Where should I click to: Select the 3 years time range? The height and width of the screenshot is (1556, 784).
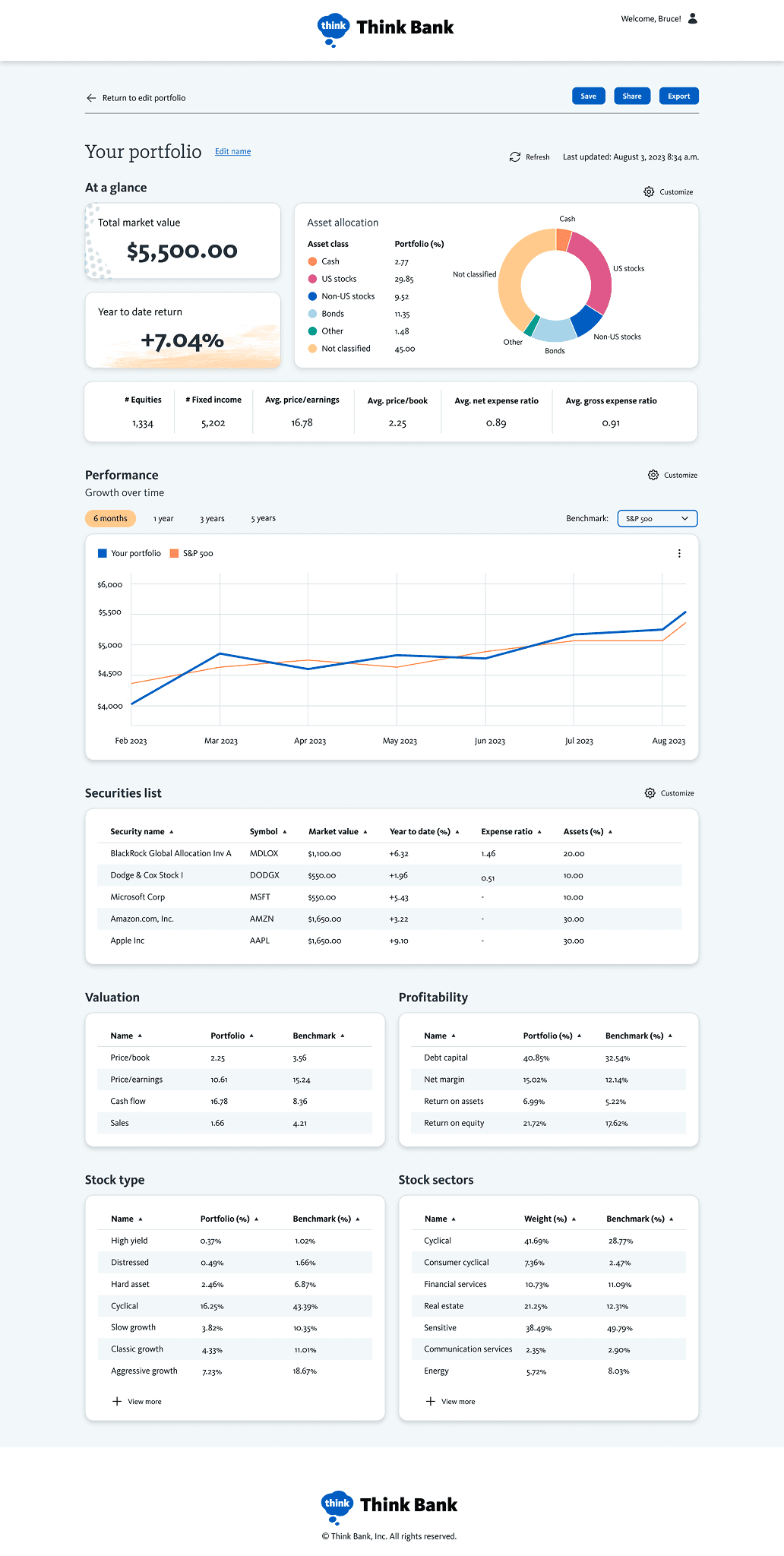[212, 518]
